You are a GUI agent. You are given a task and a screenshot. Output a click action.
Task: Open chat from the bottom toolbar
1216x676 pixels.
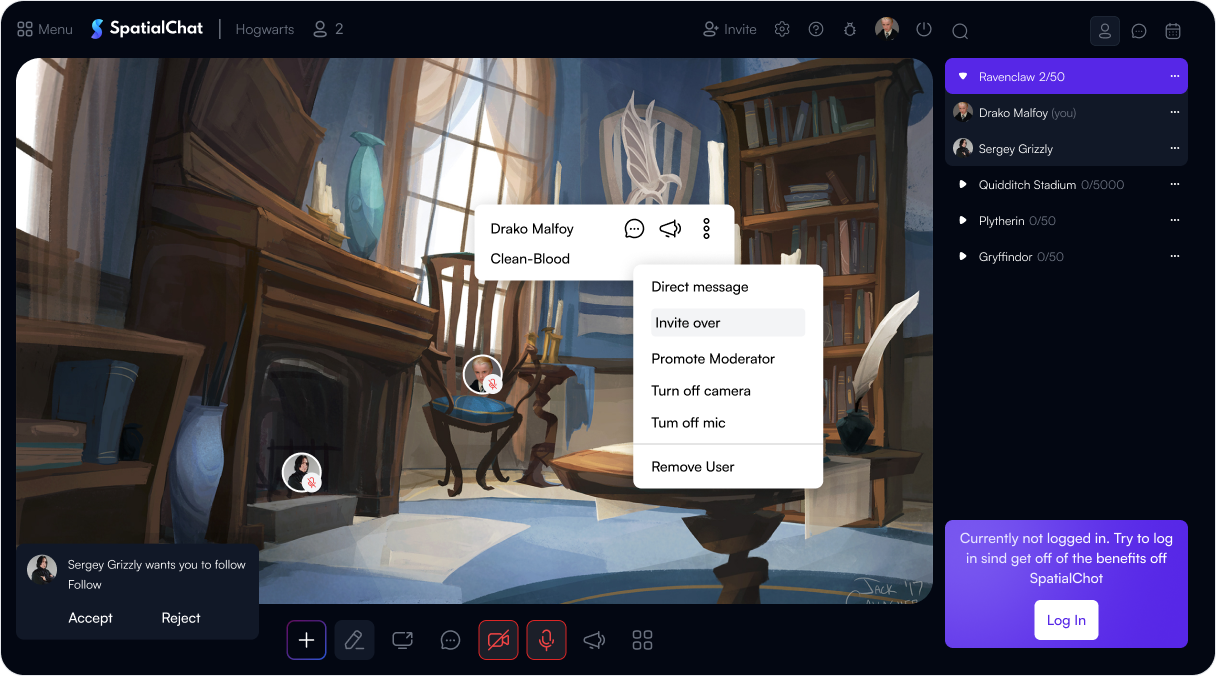coord(450,640)
